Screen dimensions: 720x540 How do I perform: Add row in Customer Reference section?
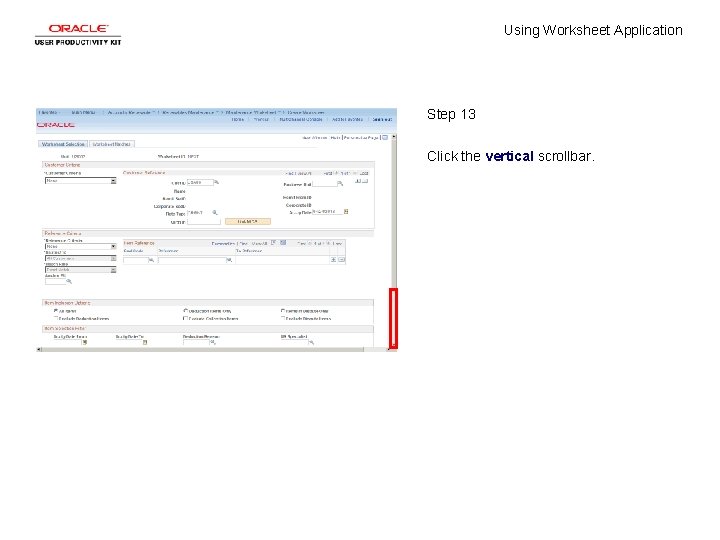358,181
